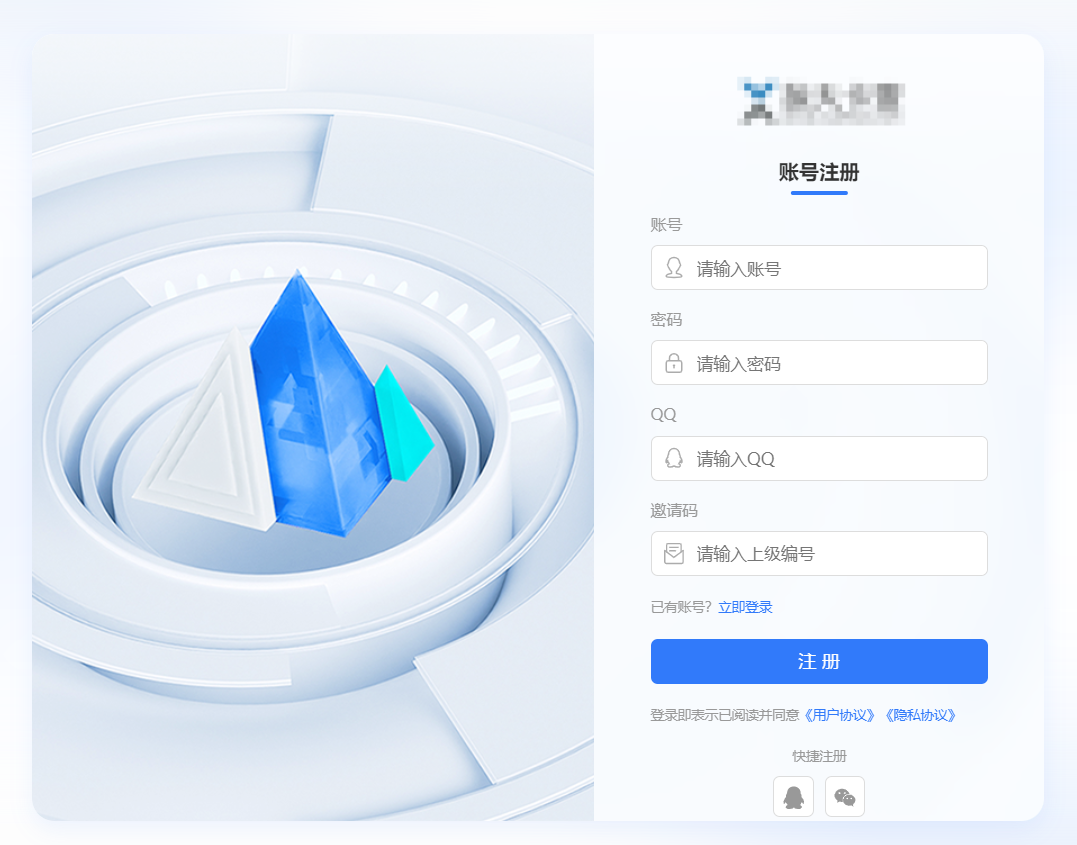Screen dimensions: 1077x845
Task: Click the blurred brand logo at top
Action: [821, 102]
